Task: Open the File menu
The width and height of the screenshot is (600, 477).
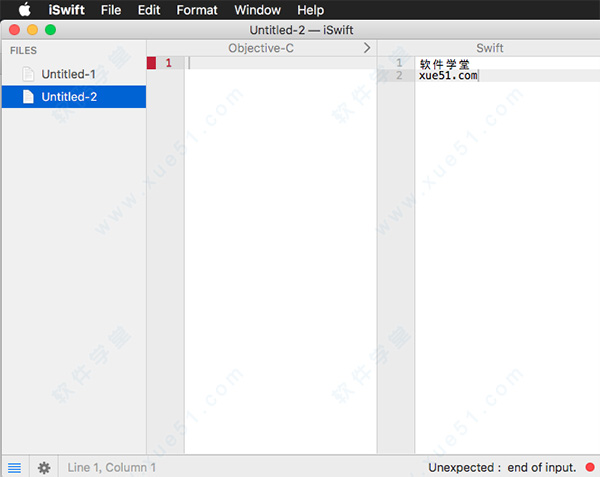Action: pos(110,10)
